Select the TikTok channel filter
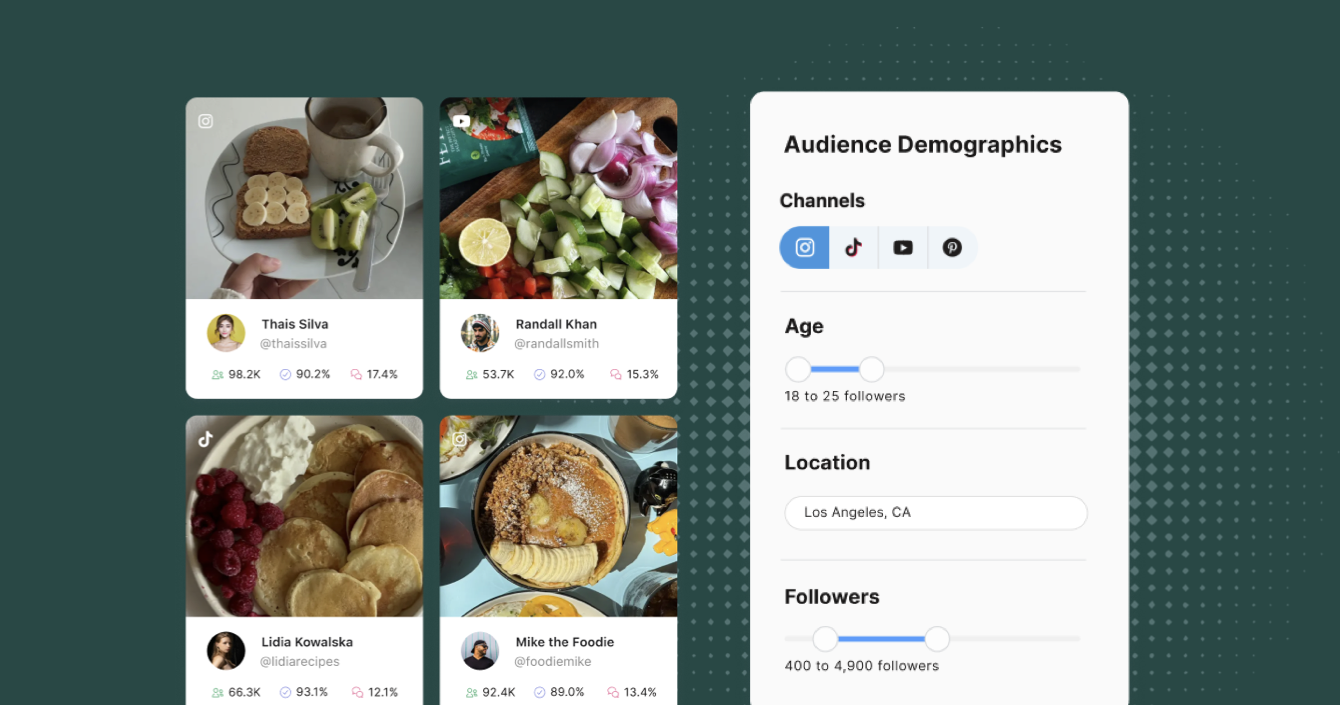1340x705 pixels. (x=853, y=247)
